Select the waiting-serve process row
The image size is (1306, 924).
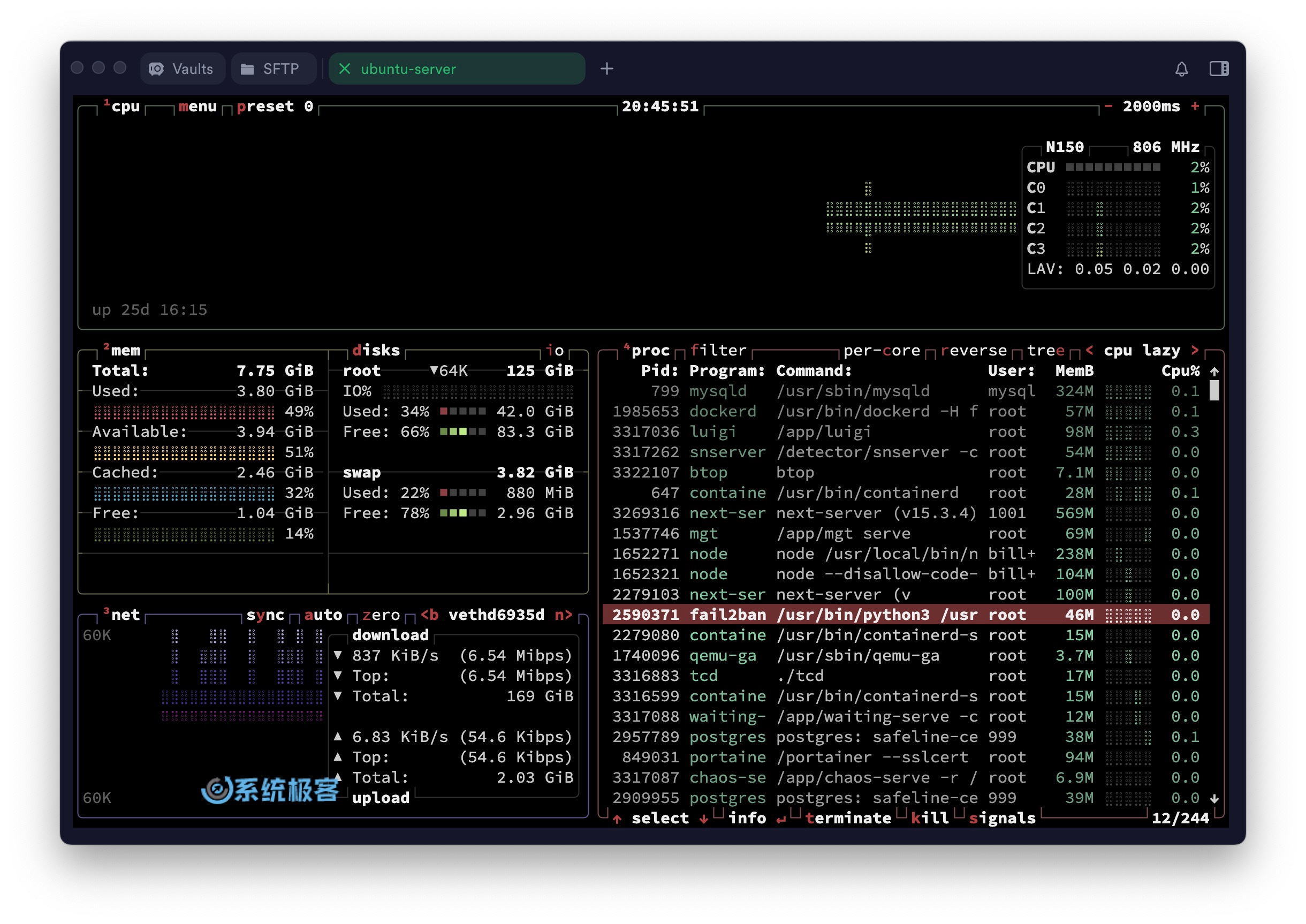coord(906,716)
